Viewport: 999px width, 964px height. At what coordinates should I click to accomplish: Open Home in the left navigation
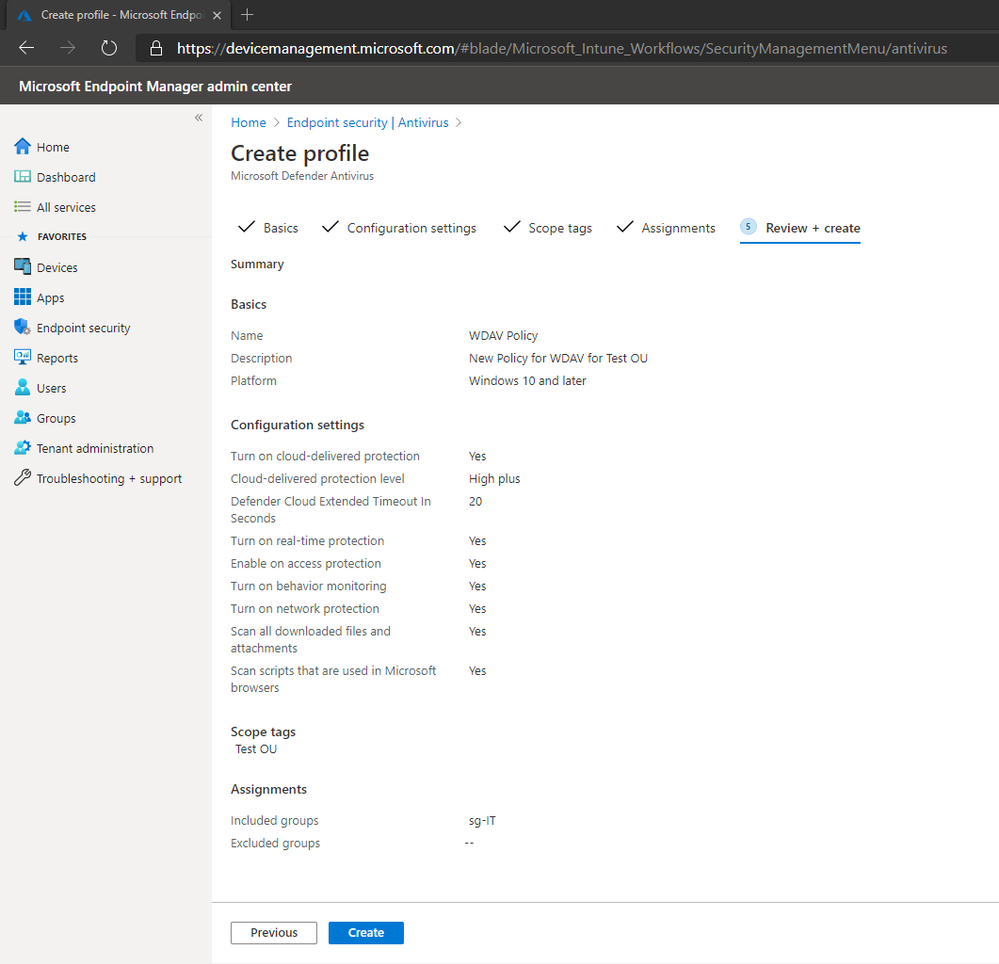(53, 147)
